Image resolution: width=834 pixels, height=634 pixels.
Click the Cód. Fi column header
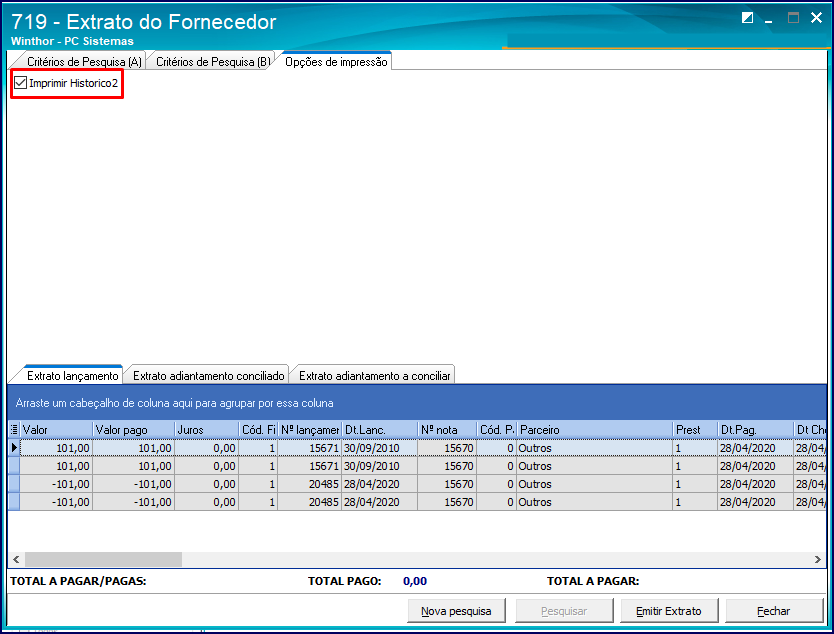(x=258, y=430)
